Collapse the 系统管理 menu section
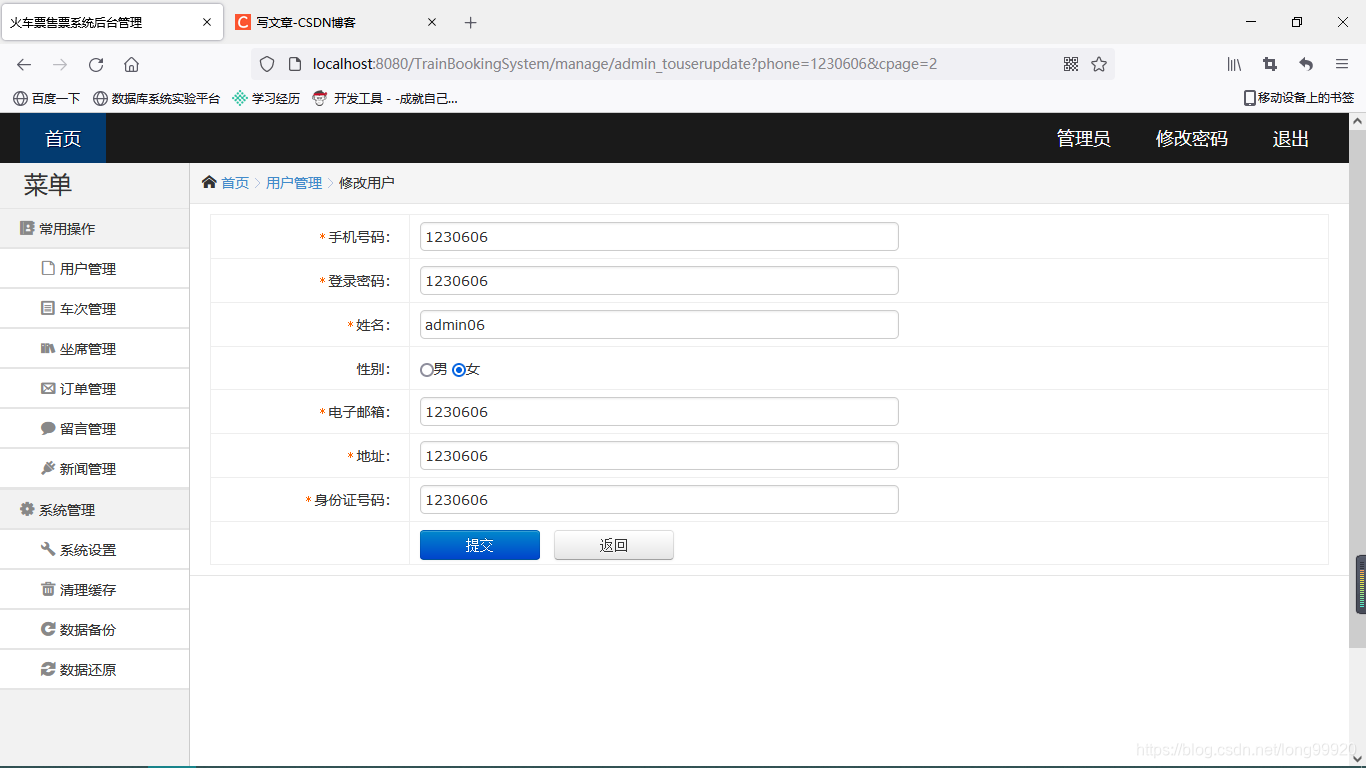Image resolution: width=1366 pixels, height=768 pixels. point(94,509)
